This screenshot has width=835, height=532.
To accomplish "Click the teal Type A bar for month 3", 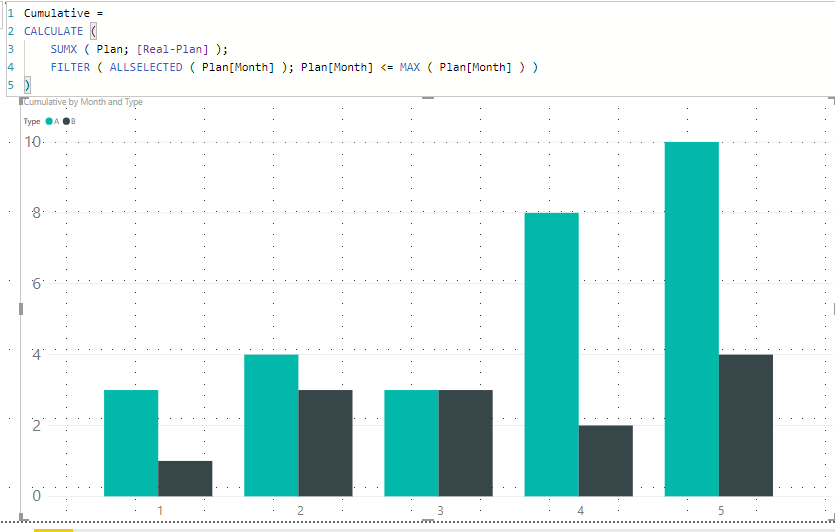I will point(411,443).
